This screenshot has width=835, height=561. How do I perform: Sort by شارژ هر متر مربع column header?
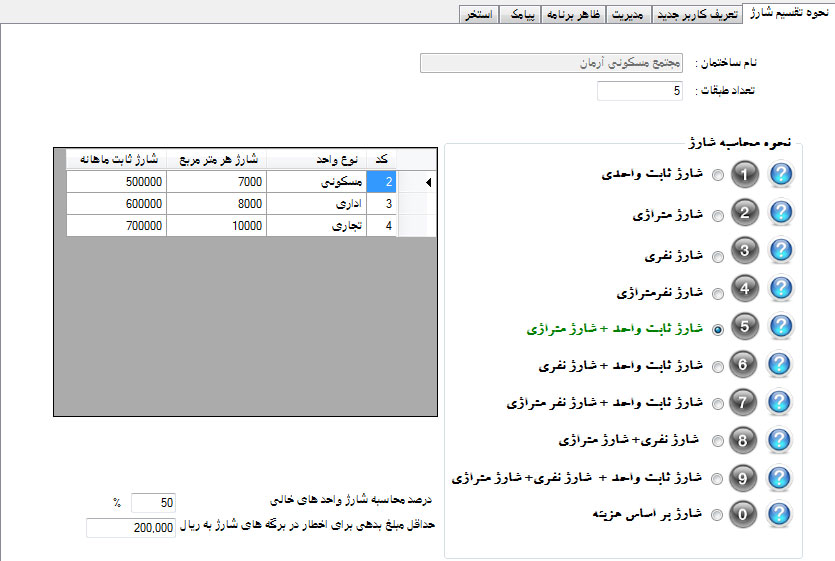click(x=217, y=159)
